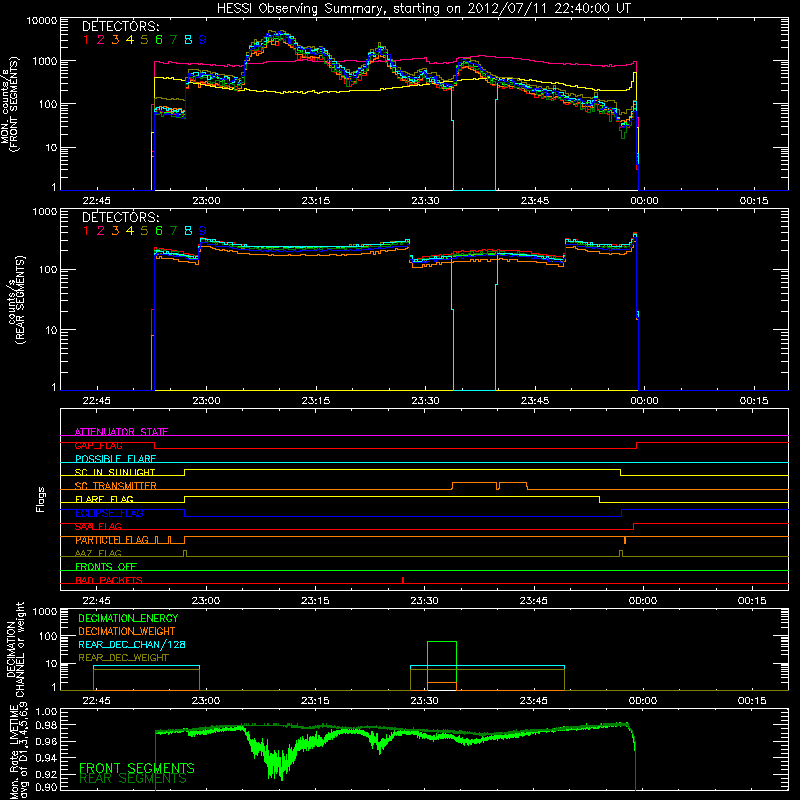Click the ATTENUATOR_STATE flag label
This screenshot has height=800, width=800.
(121, 432)
